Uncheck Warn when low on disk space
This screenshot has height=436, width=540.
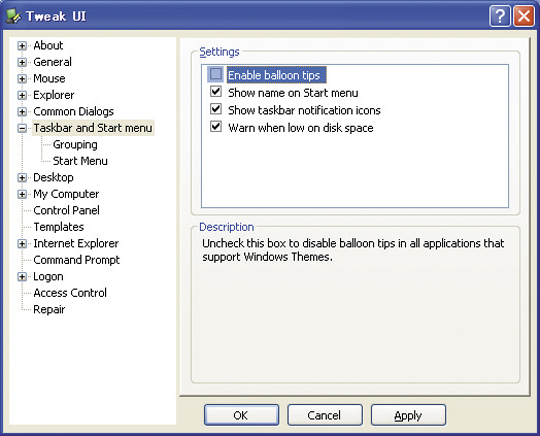(216, 127)
